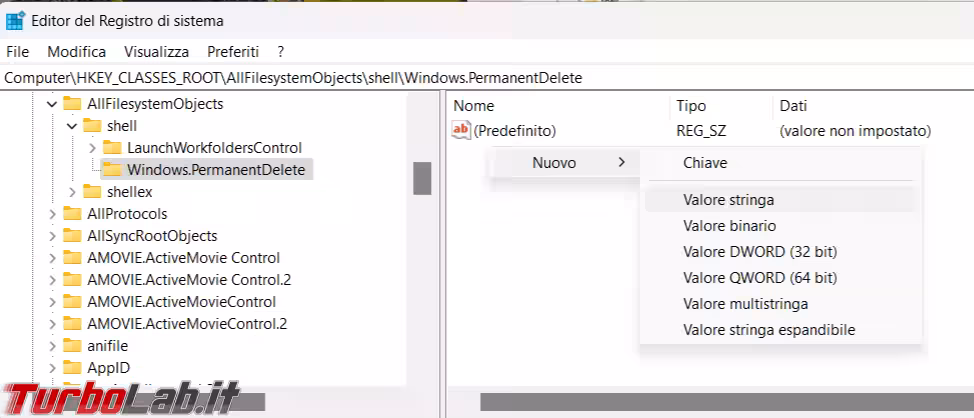The width and height of the screenshot is (974, 418).
Task: Click the shellex folder icon
Action: click(x=92, y=192)
